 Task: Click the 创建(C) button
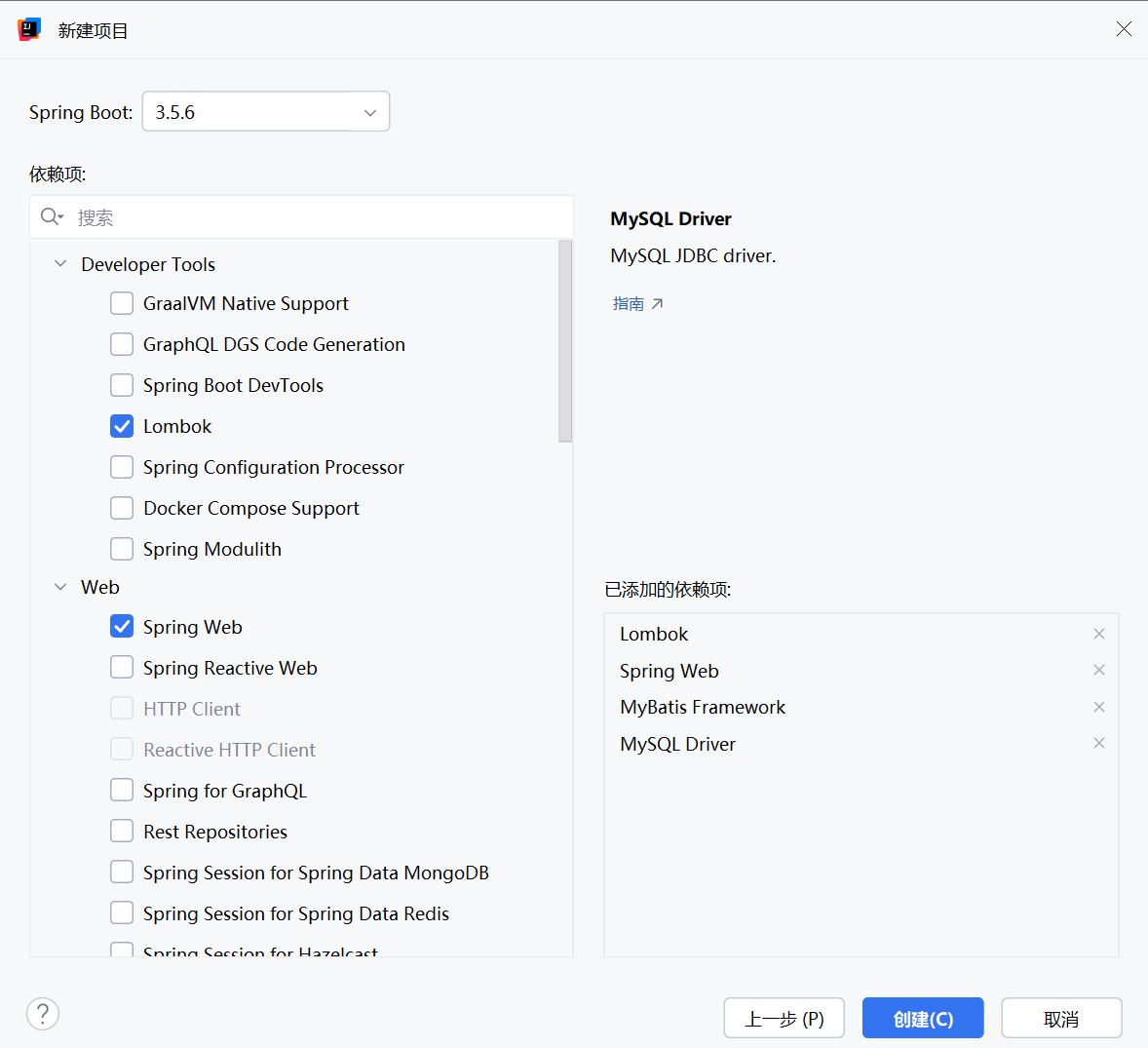[923, 1019]
